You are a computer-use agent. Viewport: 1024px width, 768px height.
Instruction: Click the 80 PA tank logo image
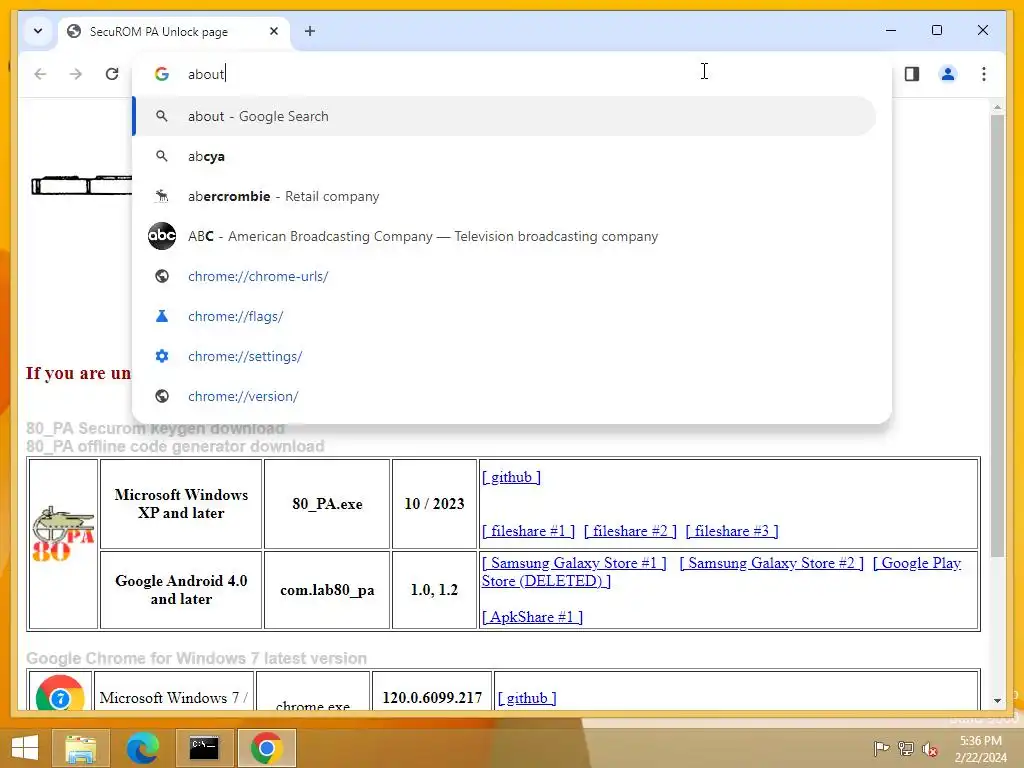tap(63, 534)
